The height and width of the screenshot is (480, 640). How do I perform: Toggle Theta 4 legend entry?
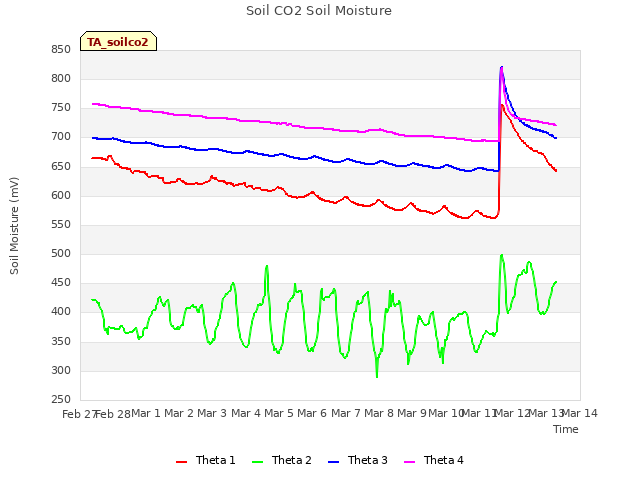tap(433, 460)
